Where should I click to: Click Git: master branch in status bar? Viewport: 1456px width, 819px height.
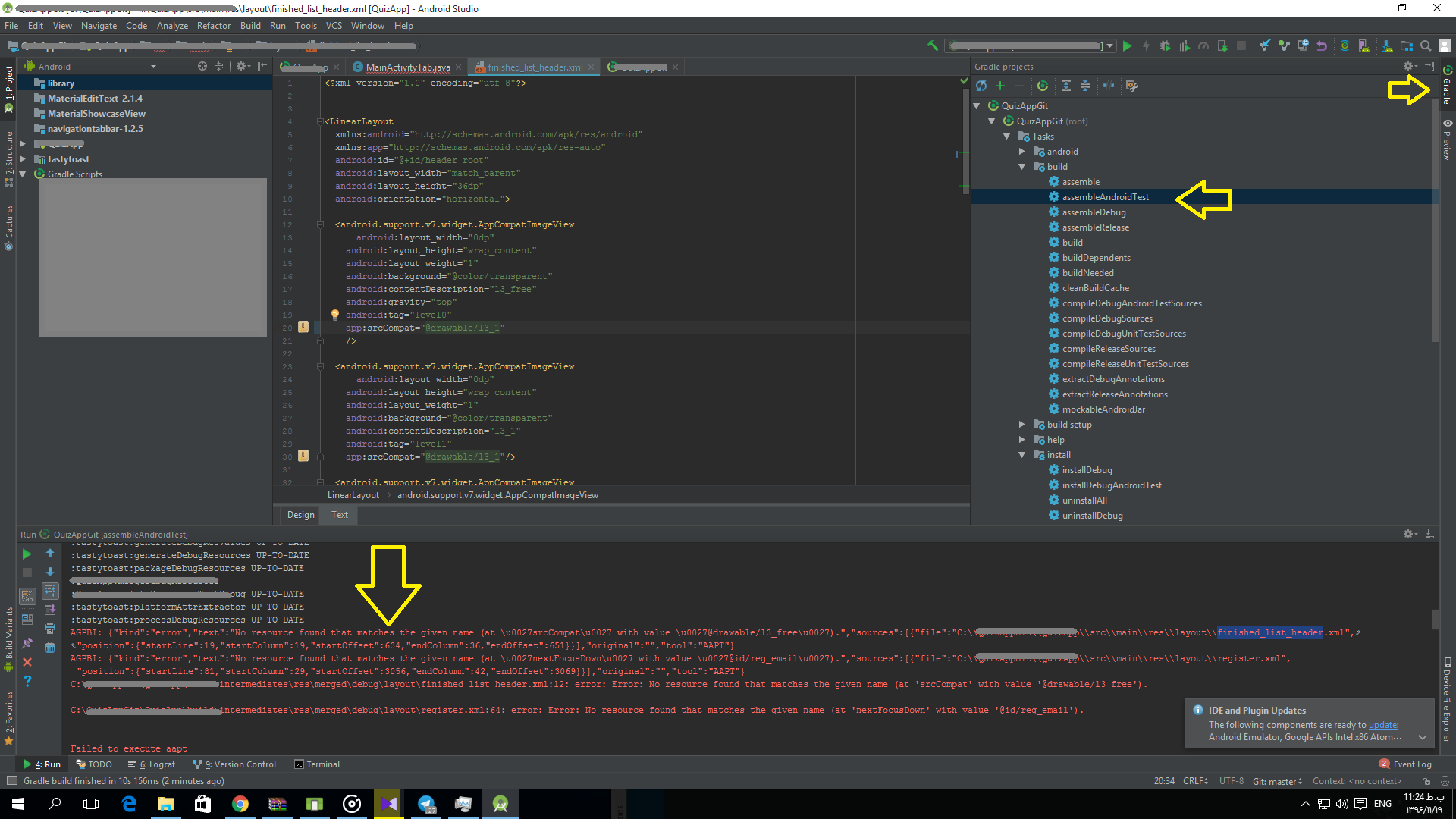pyautogui.click(x=1277, y=781)
